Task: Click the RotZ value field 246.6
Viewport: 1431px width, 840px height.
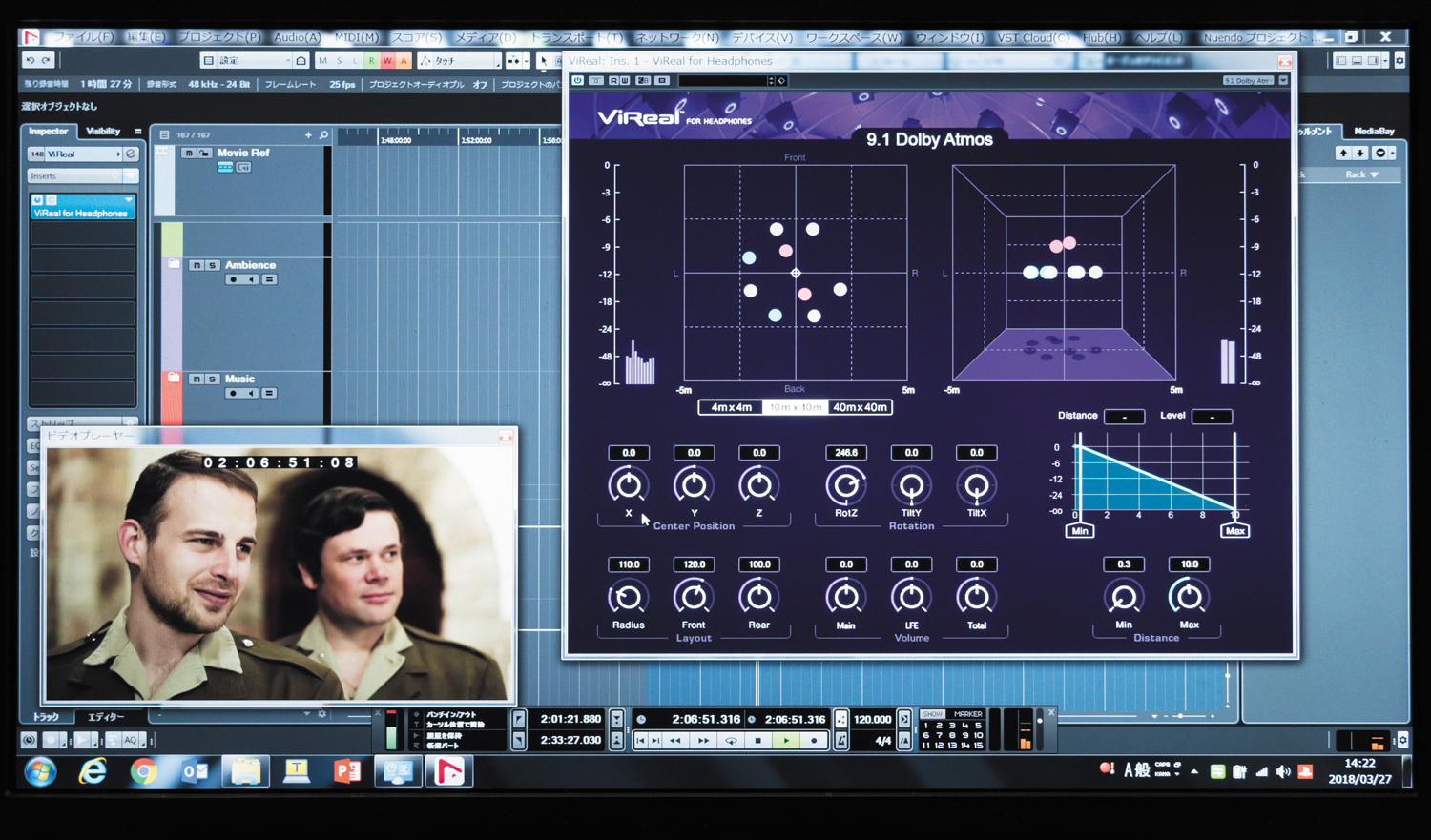Action: tap(846, 453)
